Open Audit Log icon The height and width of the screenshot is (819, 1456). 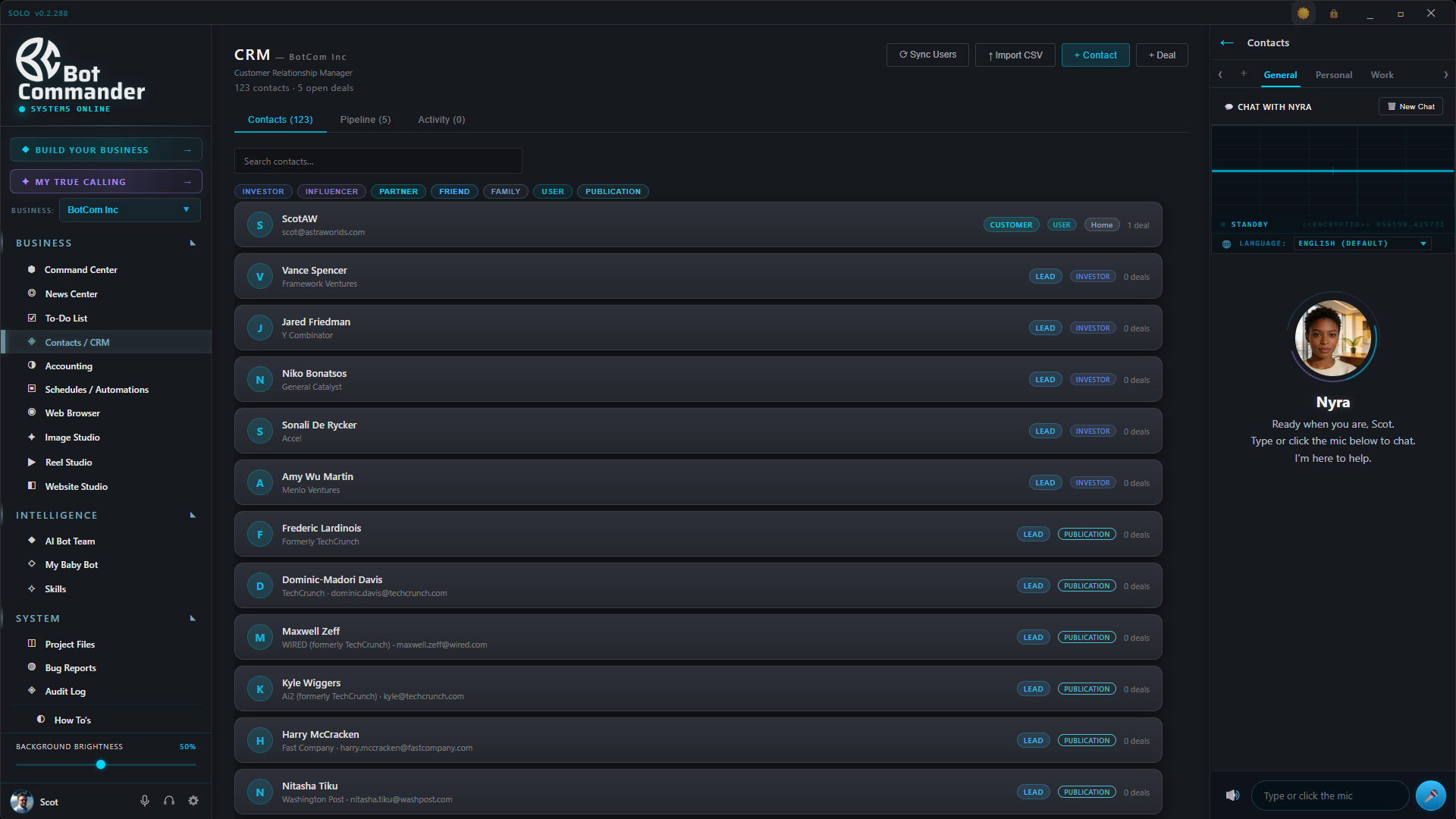pos(32,692)
